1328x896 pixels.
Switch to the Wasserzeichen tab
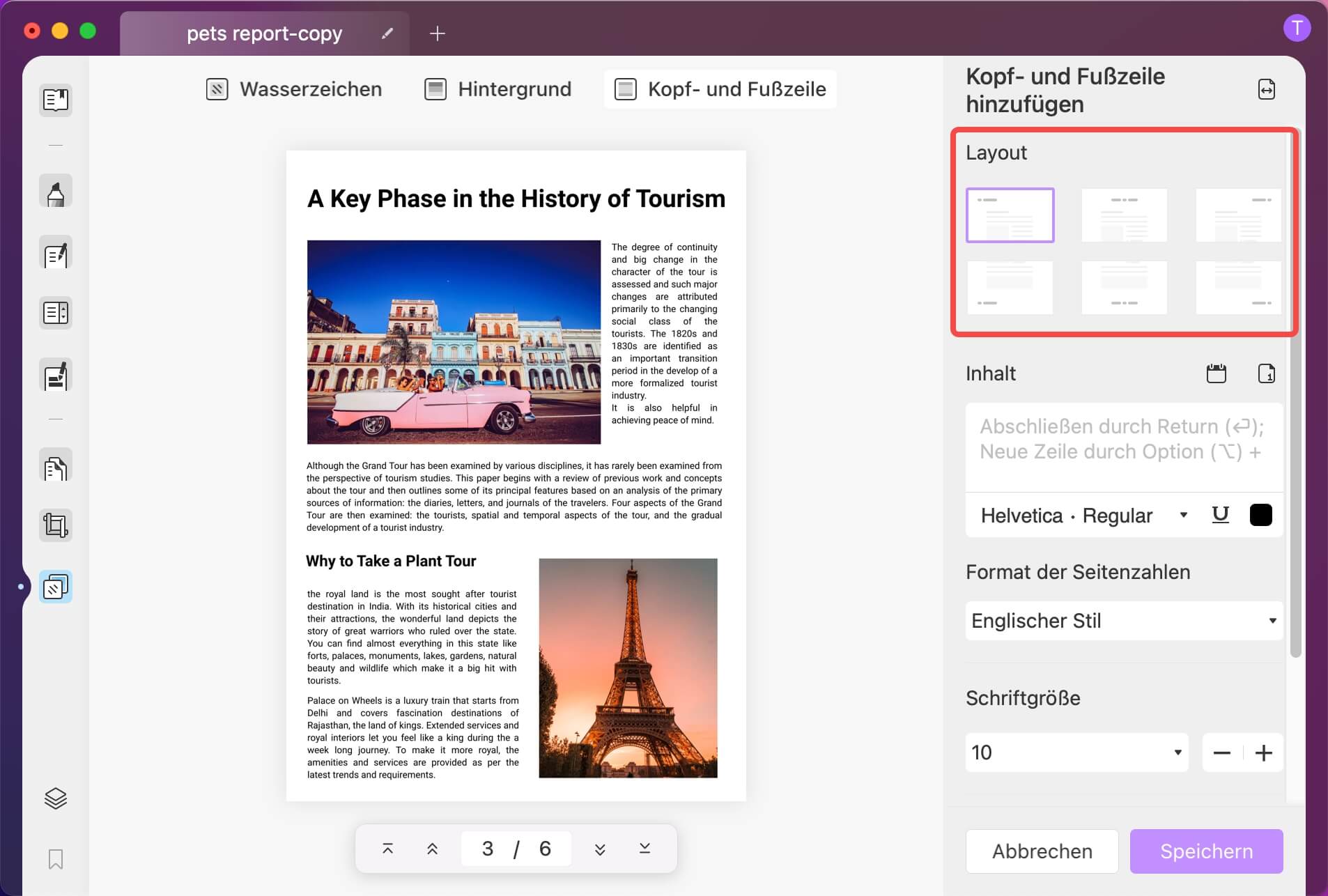[294, 89]
